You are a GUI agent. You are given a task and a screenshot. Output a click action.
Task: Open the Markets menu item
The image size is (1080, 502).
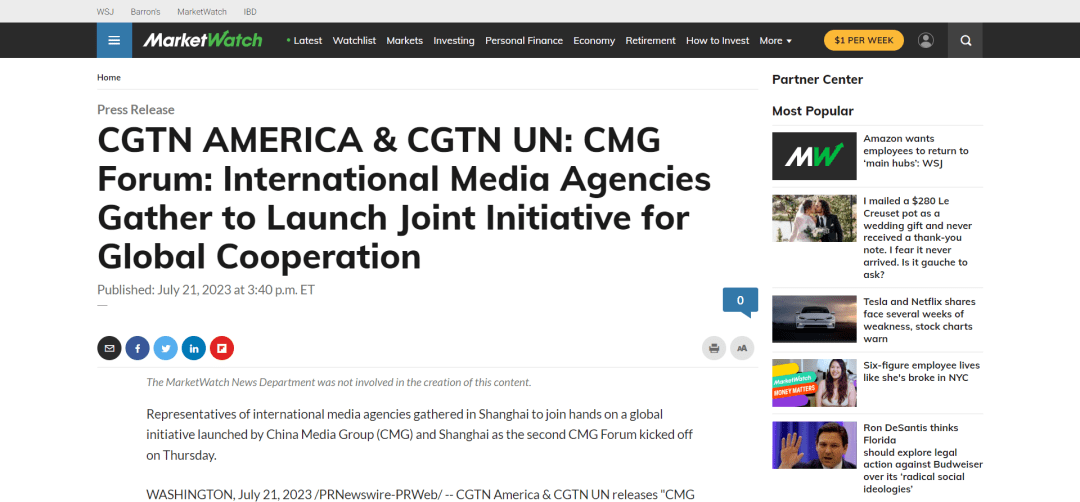click(x=404, y=41)
